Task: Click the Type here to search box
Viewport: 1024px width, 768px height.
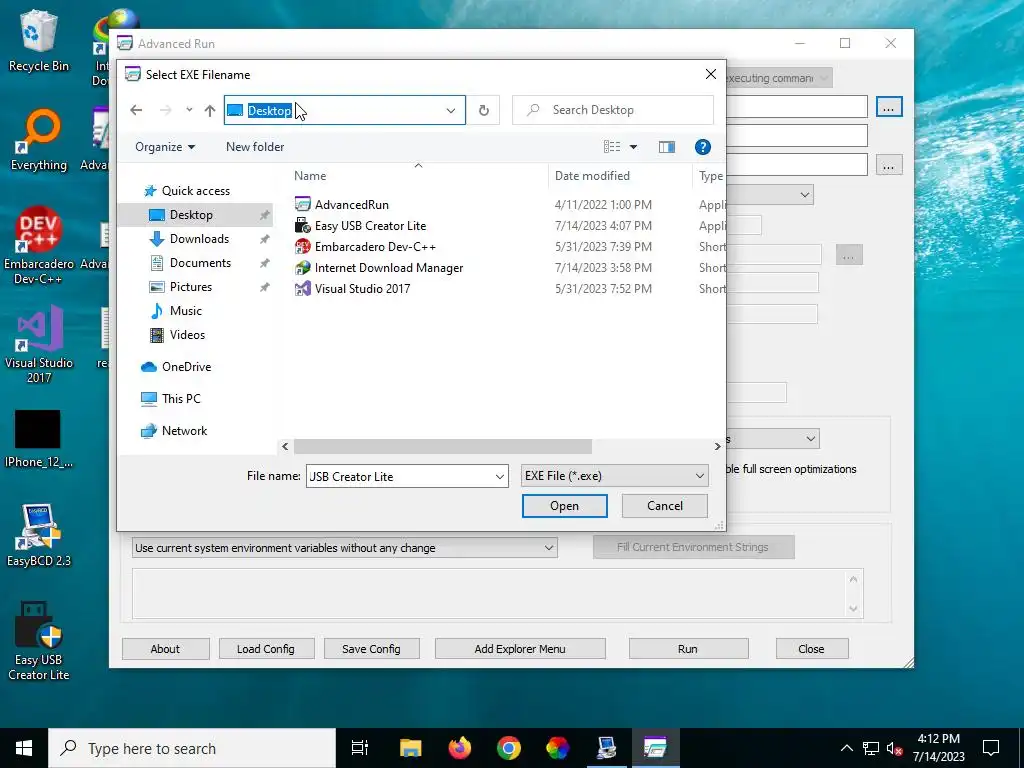Action: (x=192, y=748)
